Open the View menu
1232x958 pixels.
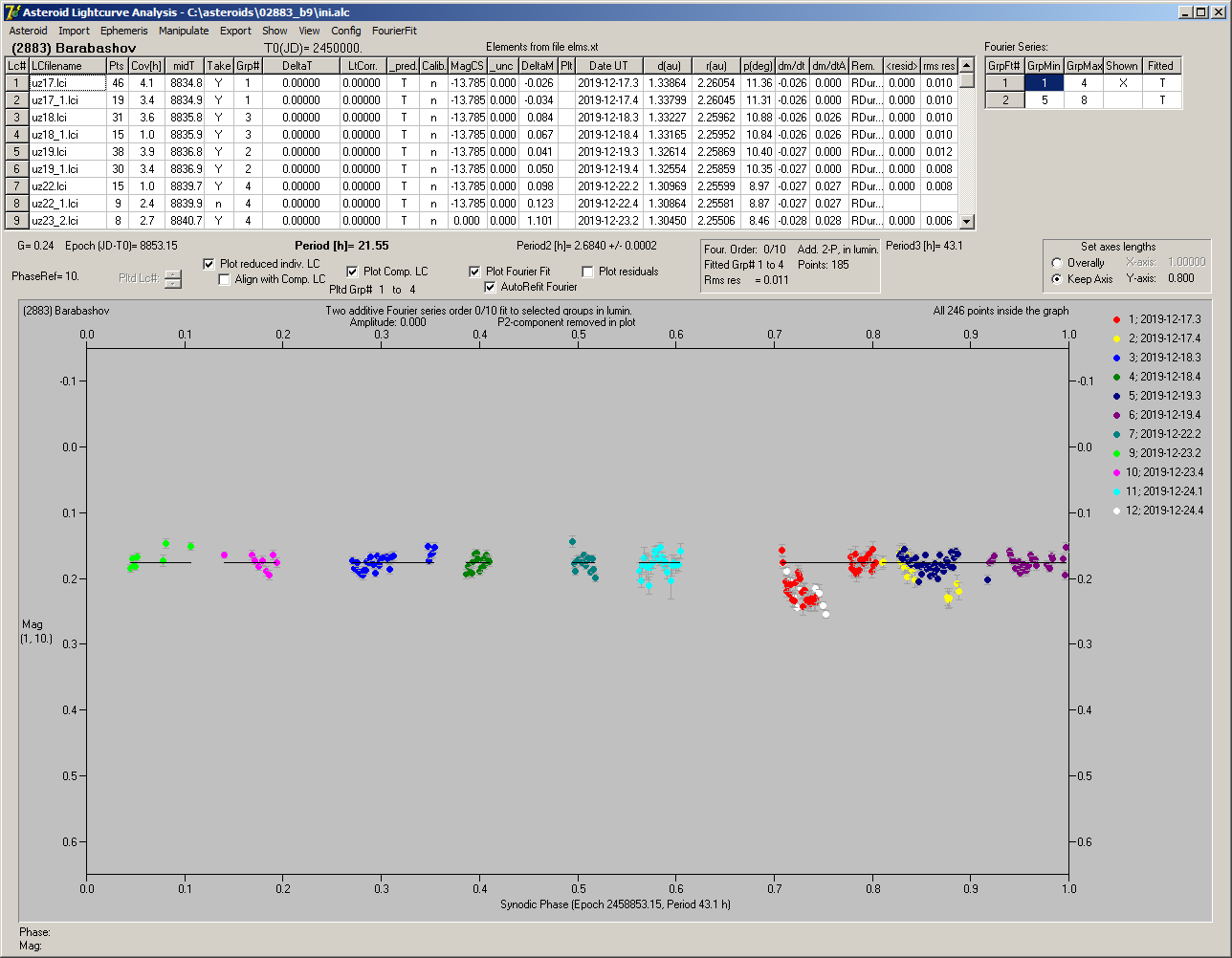pyautogui.click(x=309, y=31)
